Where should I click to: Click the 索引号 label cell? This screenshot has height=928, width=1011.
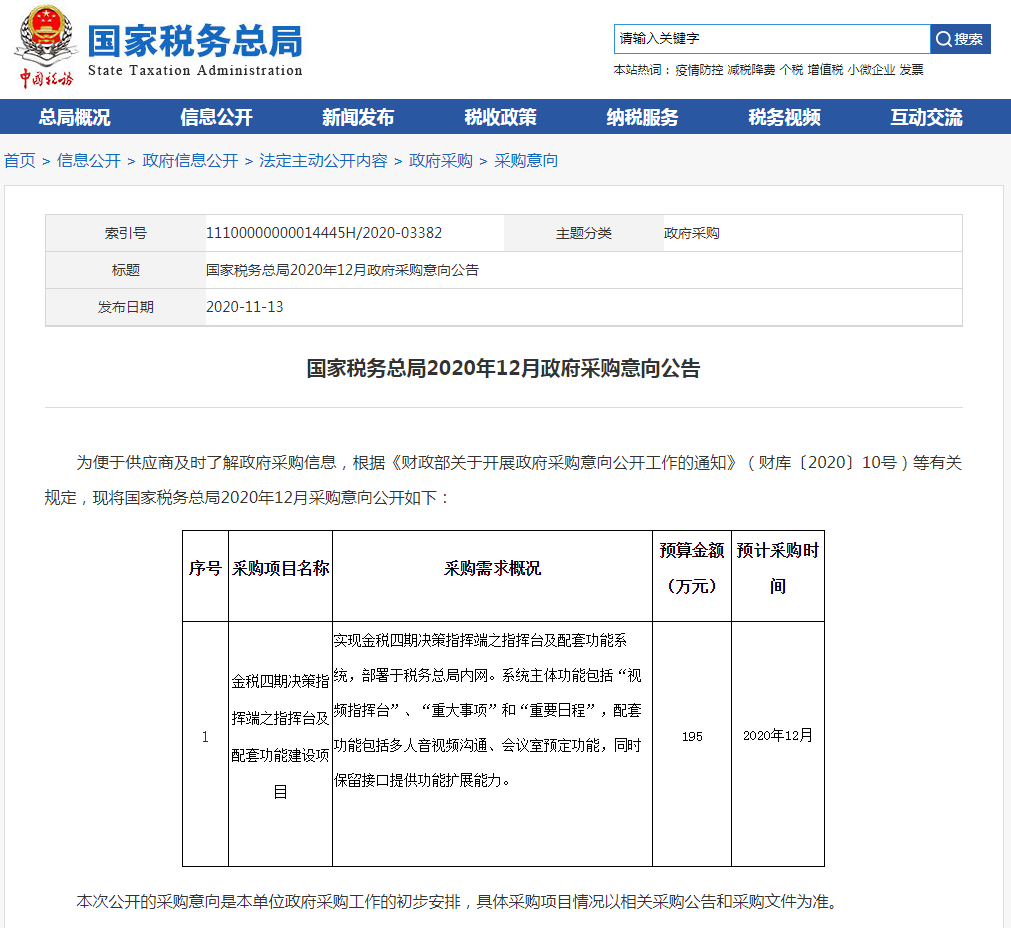click(x=126, y=233)
